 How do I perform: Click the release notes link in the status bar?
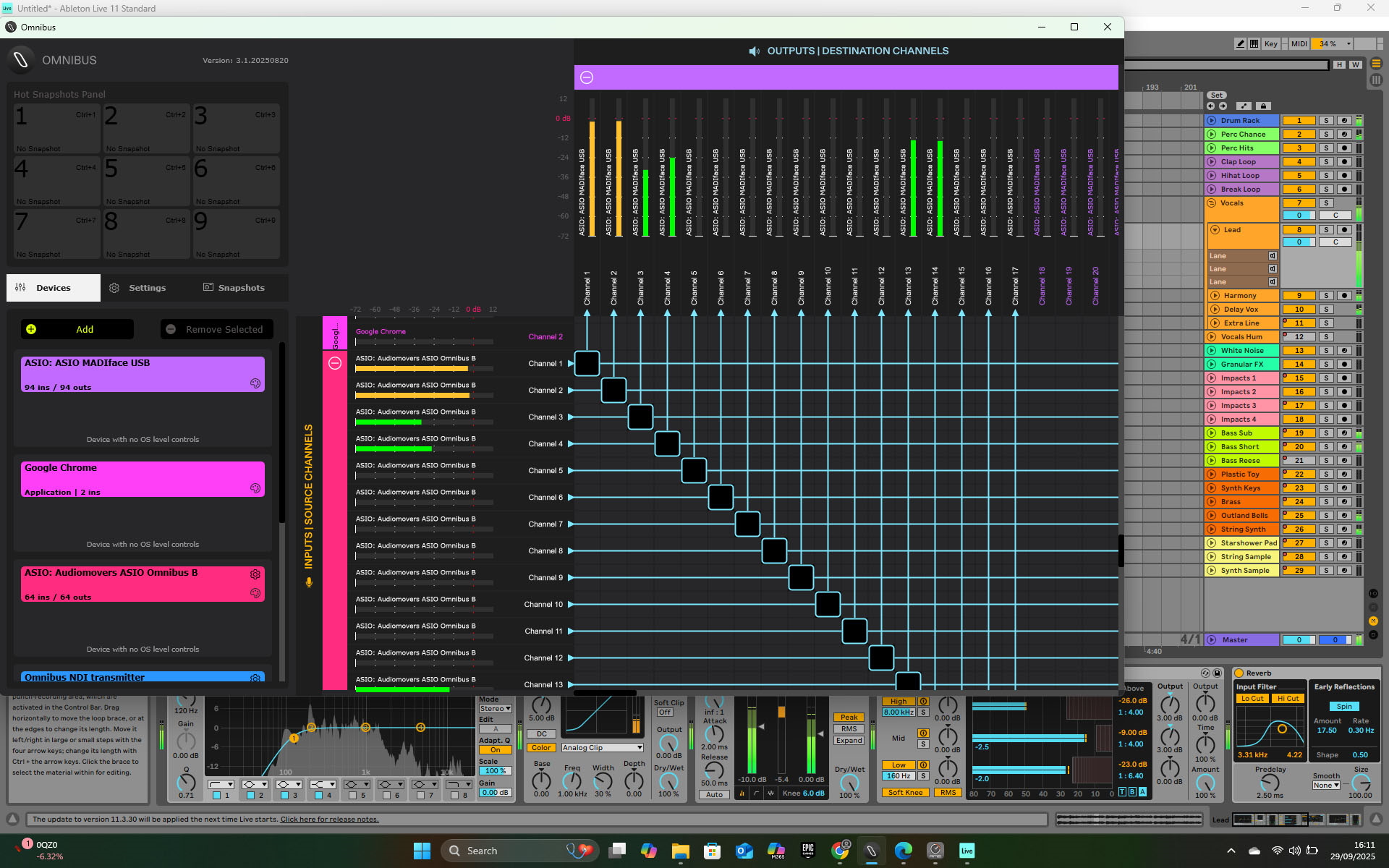pyautogui.click(x=329, y=820)
